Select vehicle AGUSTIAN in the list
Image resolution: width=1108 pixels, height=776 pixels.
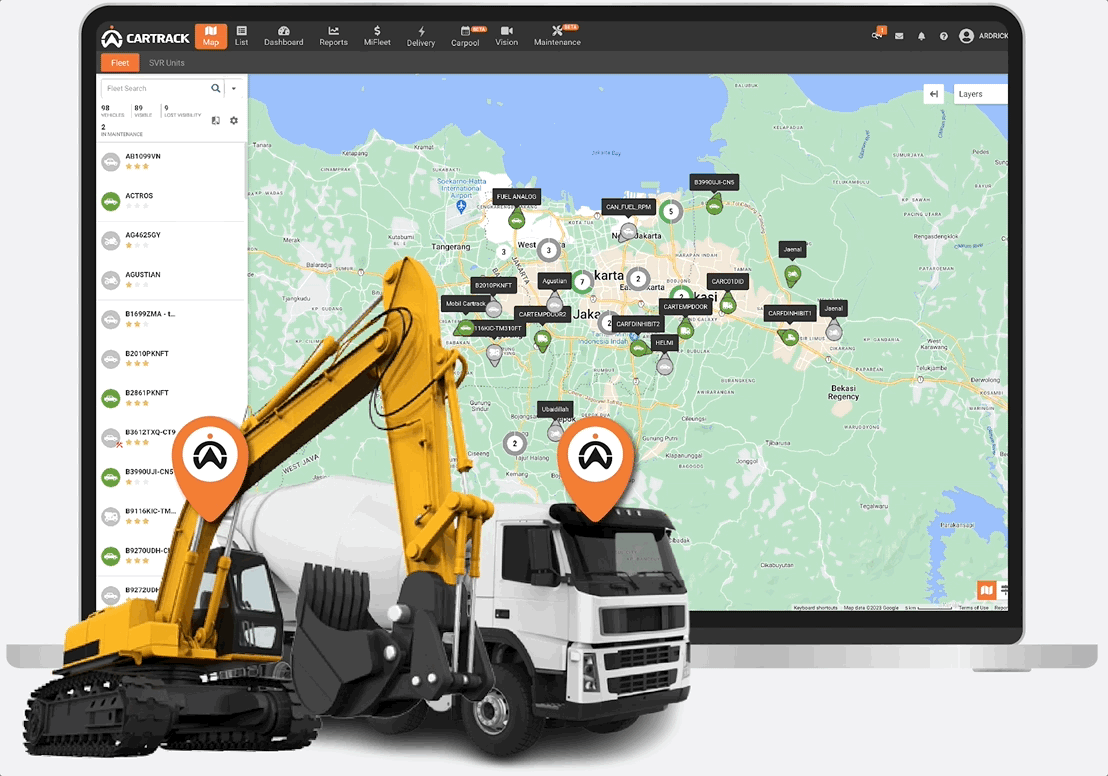[x=170, y=280]
